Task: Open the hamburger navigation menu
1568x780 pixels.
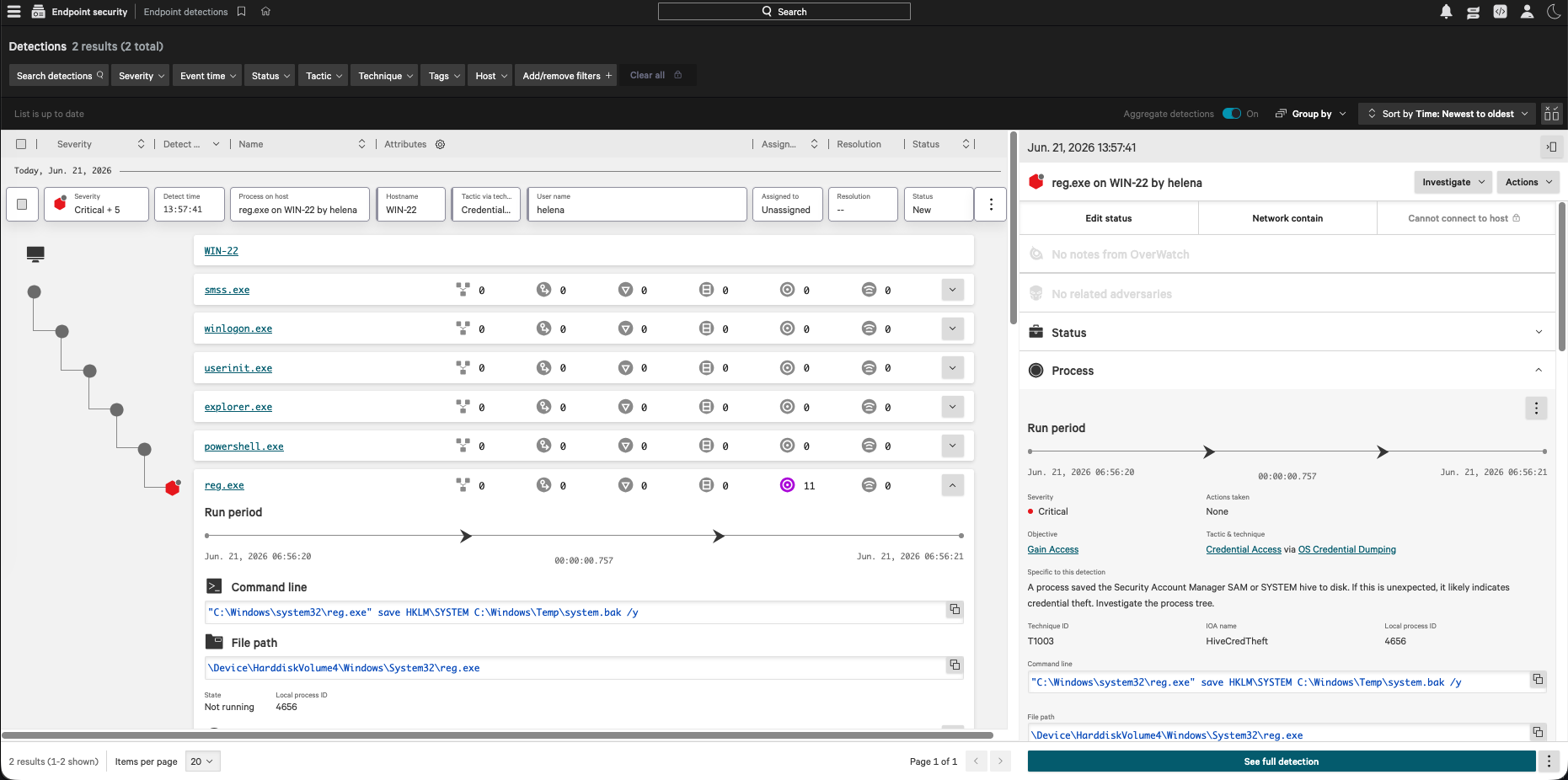Action: [x=14, y=12]
